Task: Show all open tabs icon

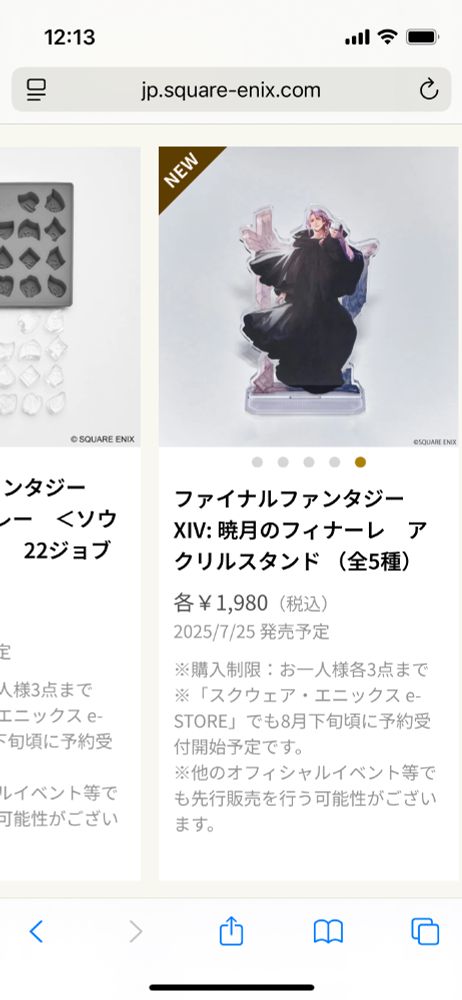Action: [x=425, y=931]
